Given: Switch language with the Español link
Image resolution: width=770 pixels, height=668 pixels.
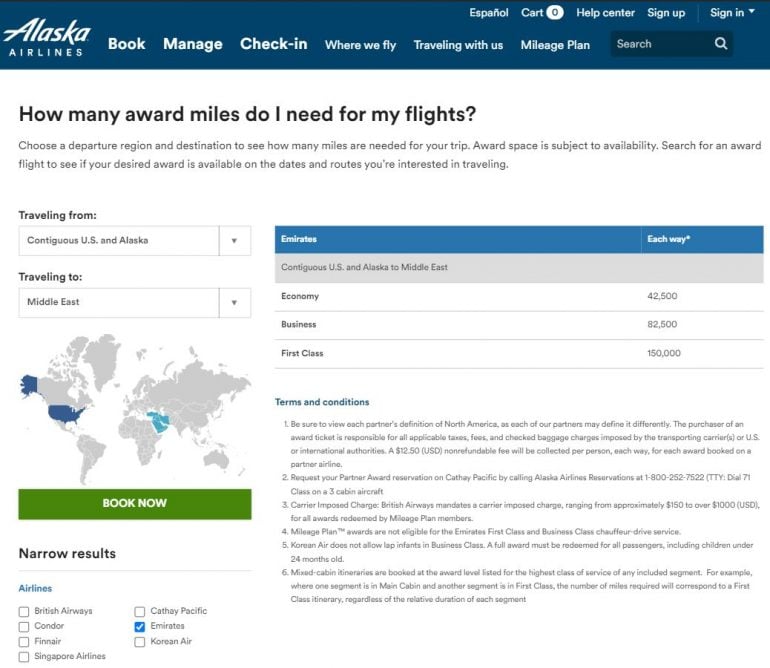Looking at the screenshot, I should (x=489, y=13).
